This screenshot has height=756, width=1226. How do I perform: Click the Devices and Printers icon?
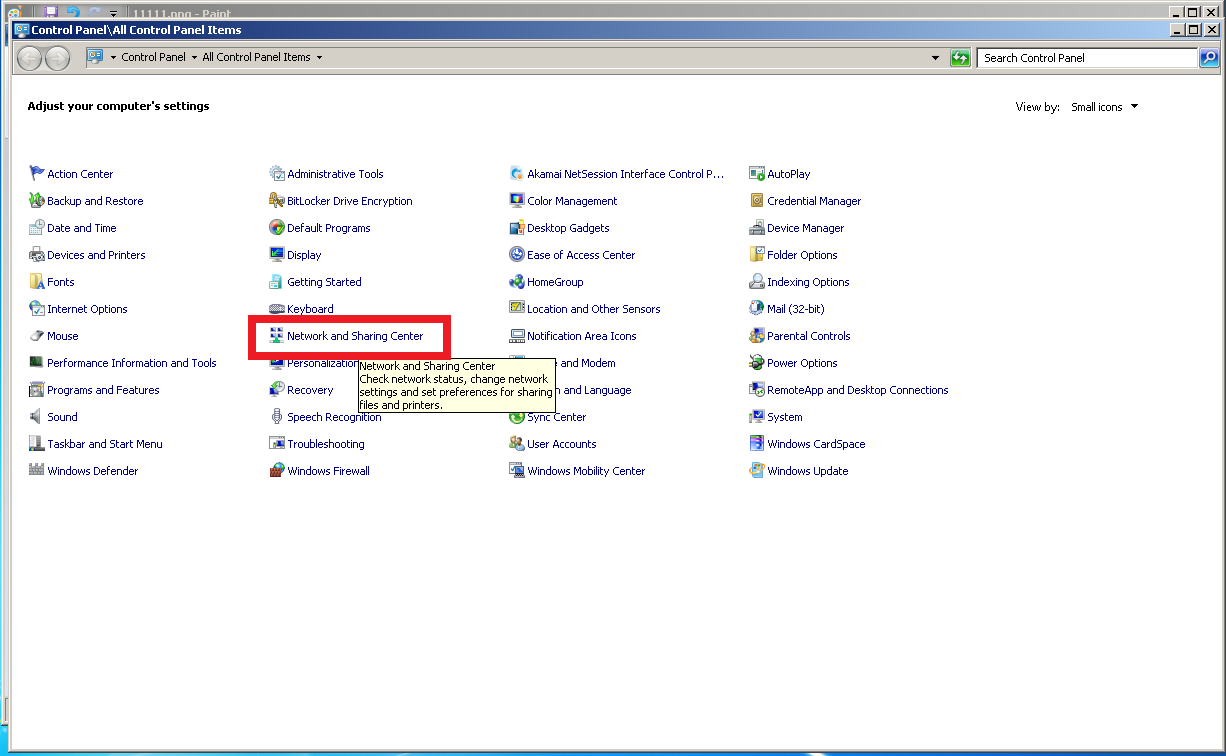[x=37, y=255]
